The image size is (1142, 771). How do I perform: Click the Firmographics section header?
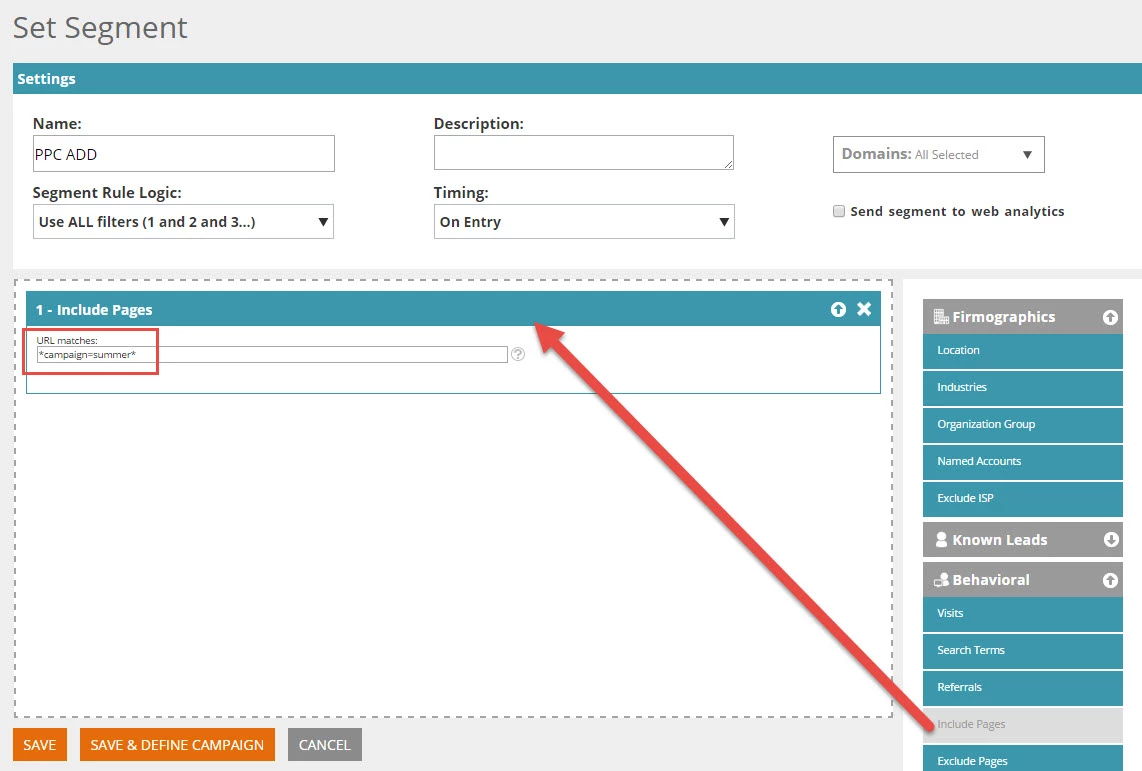(1023, 317)
